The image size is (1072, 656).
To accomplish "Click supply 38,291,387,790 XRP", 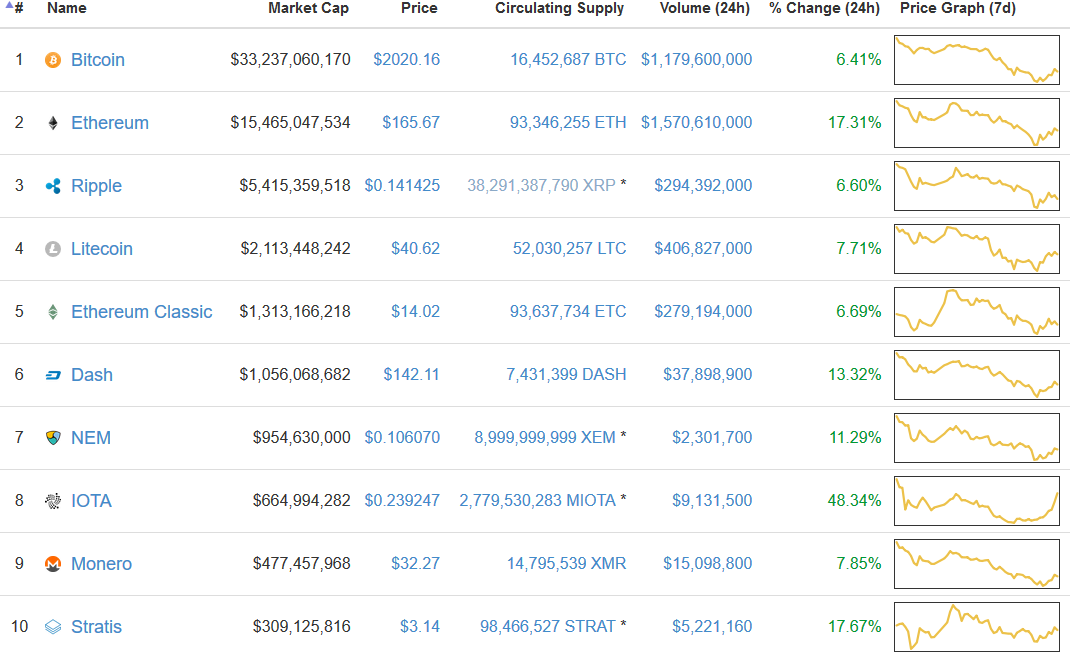I will [x=541, y=185].
